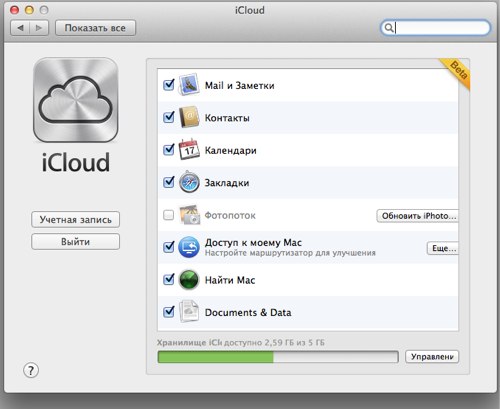Click the Закладки label
Image resolution: width=500 pixels, height=409 pixels.
(227, 183)
